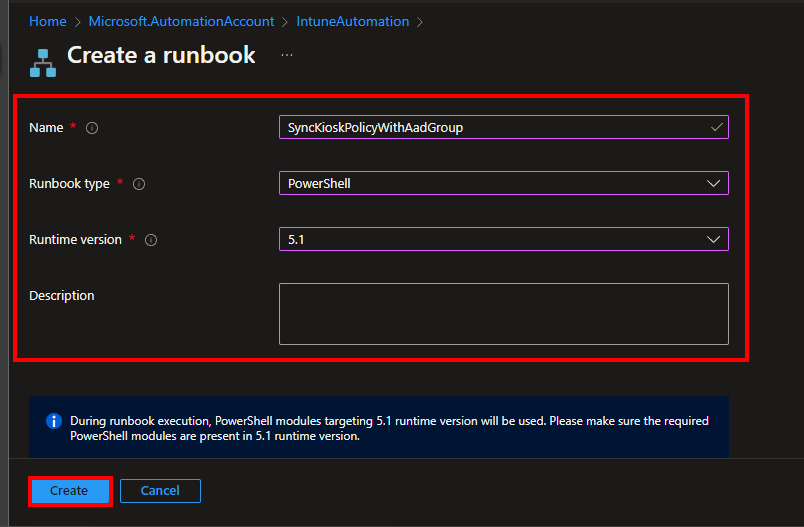
Task: Click inside the Description text box
Action: click(503, 313)
